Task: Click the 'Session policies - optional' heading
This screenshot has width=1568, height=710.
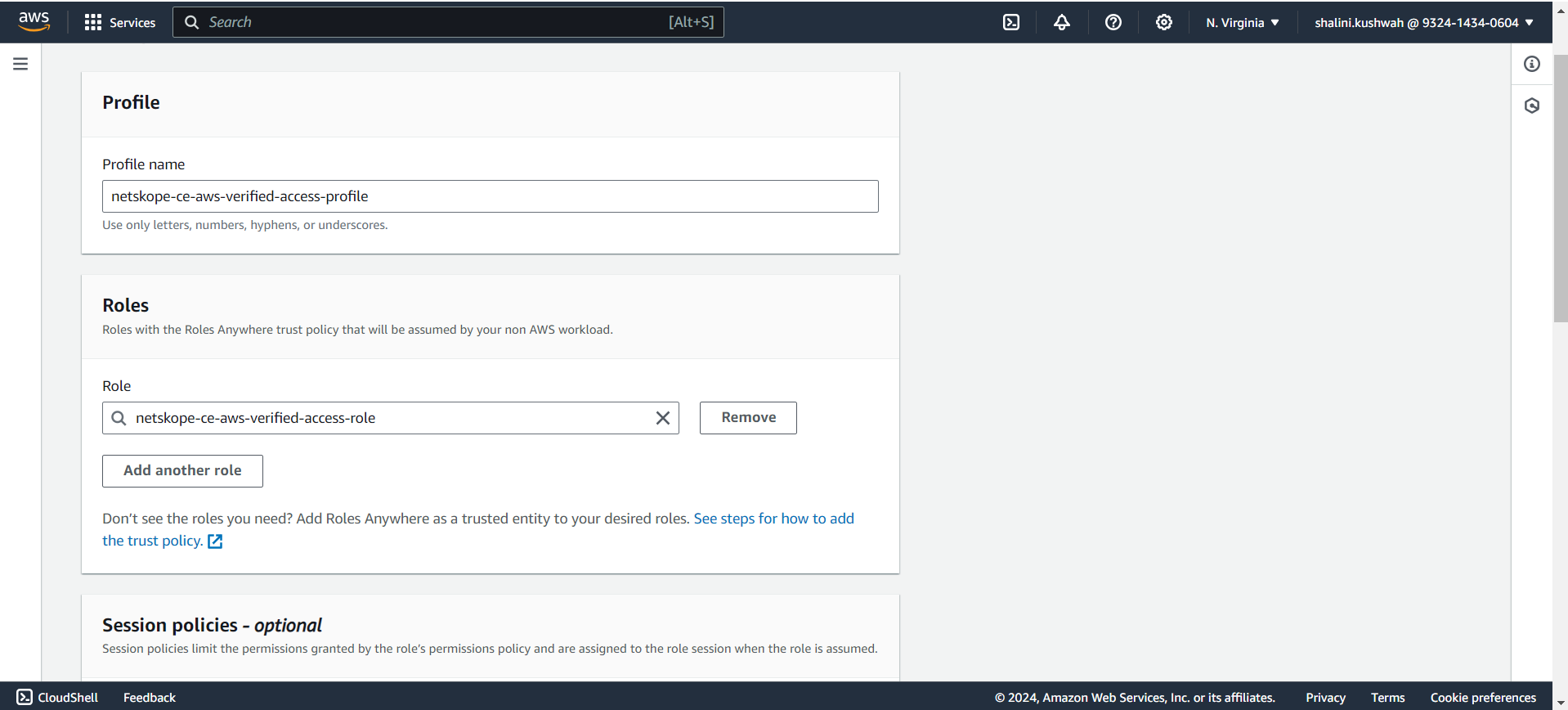Action: (212, 626)
